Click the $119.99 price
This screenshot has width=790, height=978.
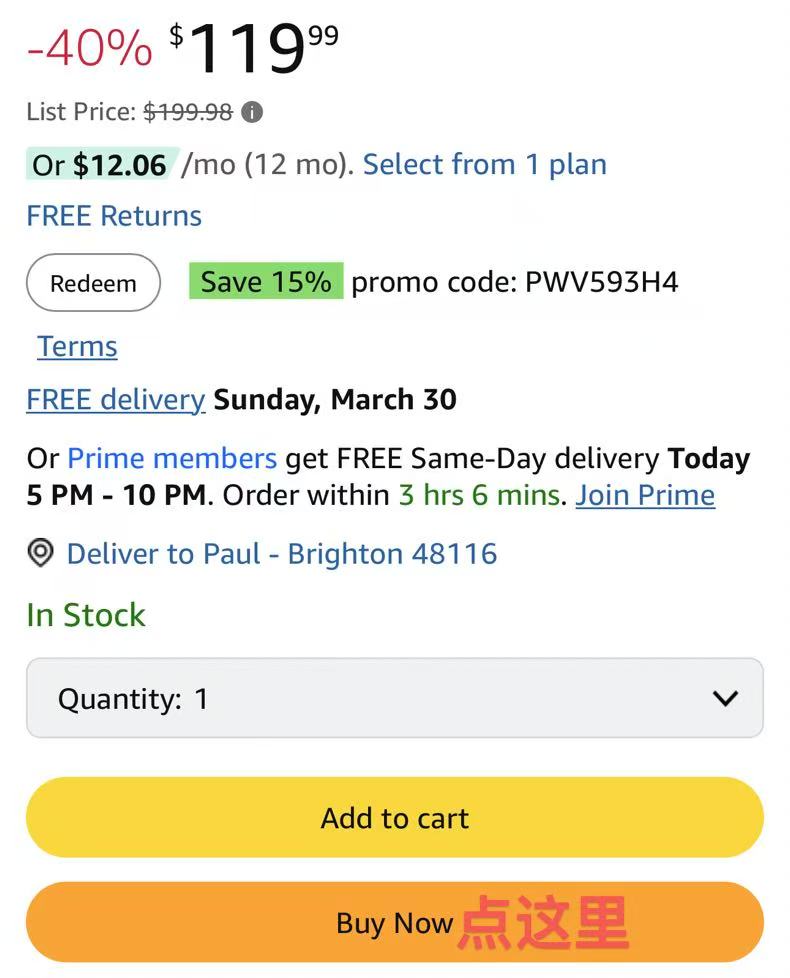[254, 48]
